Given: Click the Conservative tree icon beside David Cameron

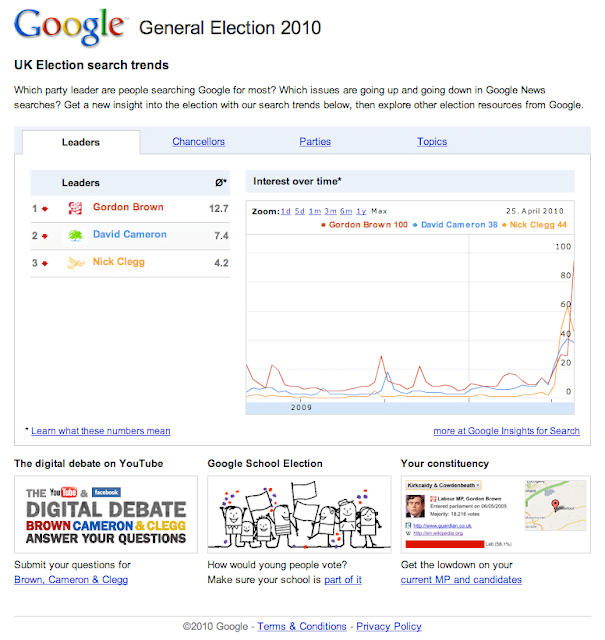Looking at the screenshot, I should pos(75,235).
